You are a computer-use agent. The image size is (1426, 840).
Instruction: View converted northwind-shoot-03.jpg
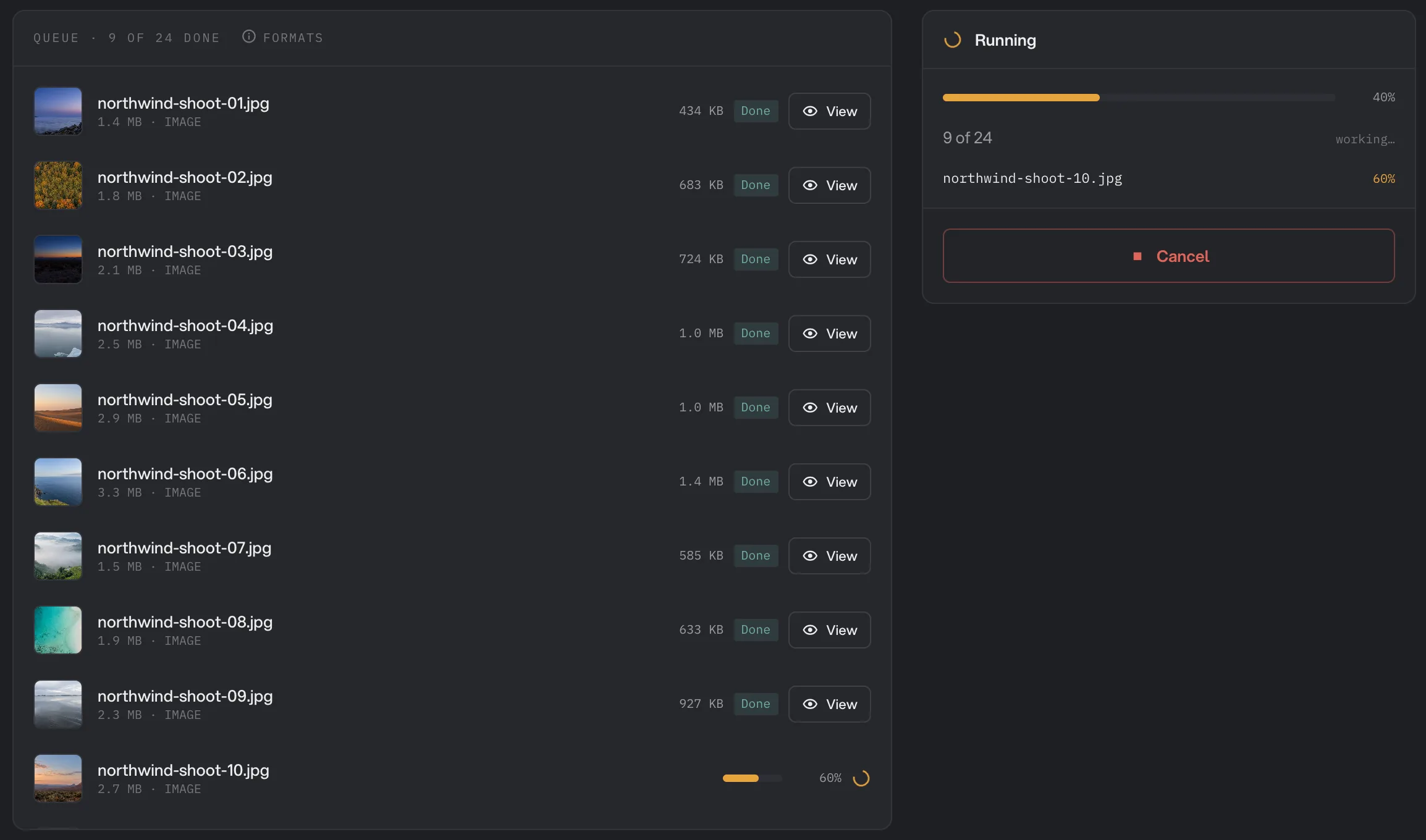click(x=829, y=259)
